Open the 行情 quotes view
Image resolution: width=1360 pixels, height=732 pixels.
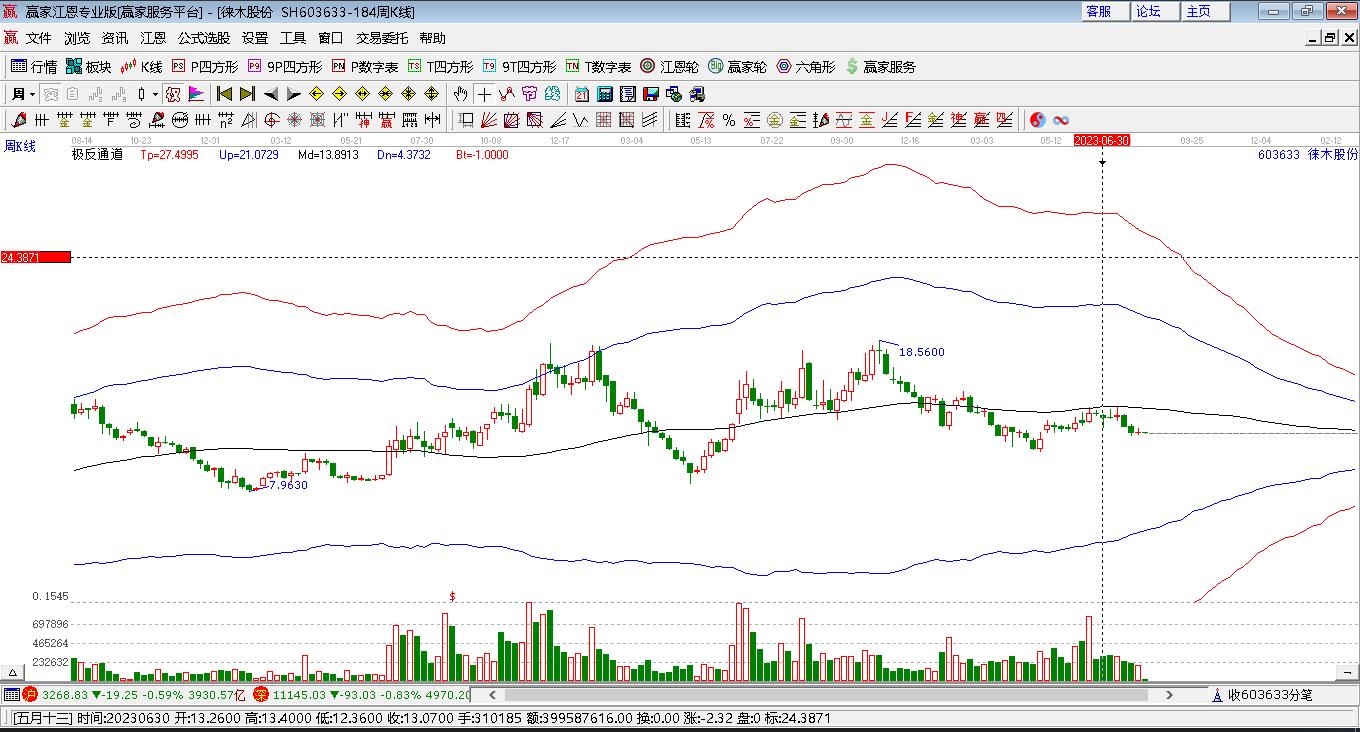pyautogui.click(x=34, y=67)
